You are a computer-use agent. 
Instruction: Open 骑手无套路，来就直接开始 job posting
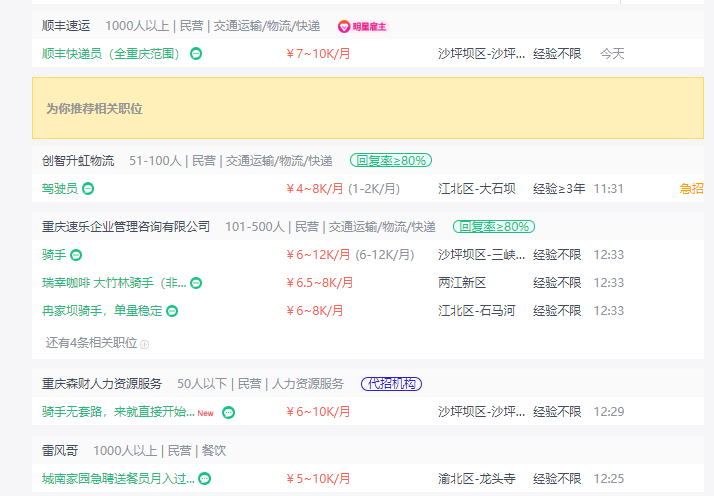(x=118, y=412)
